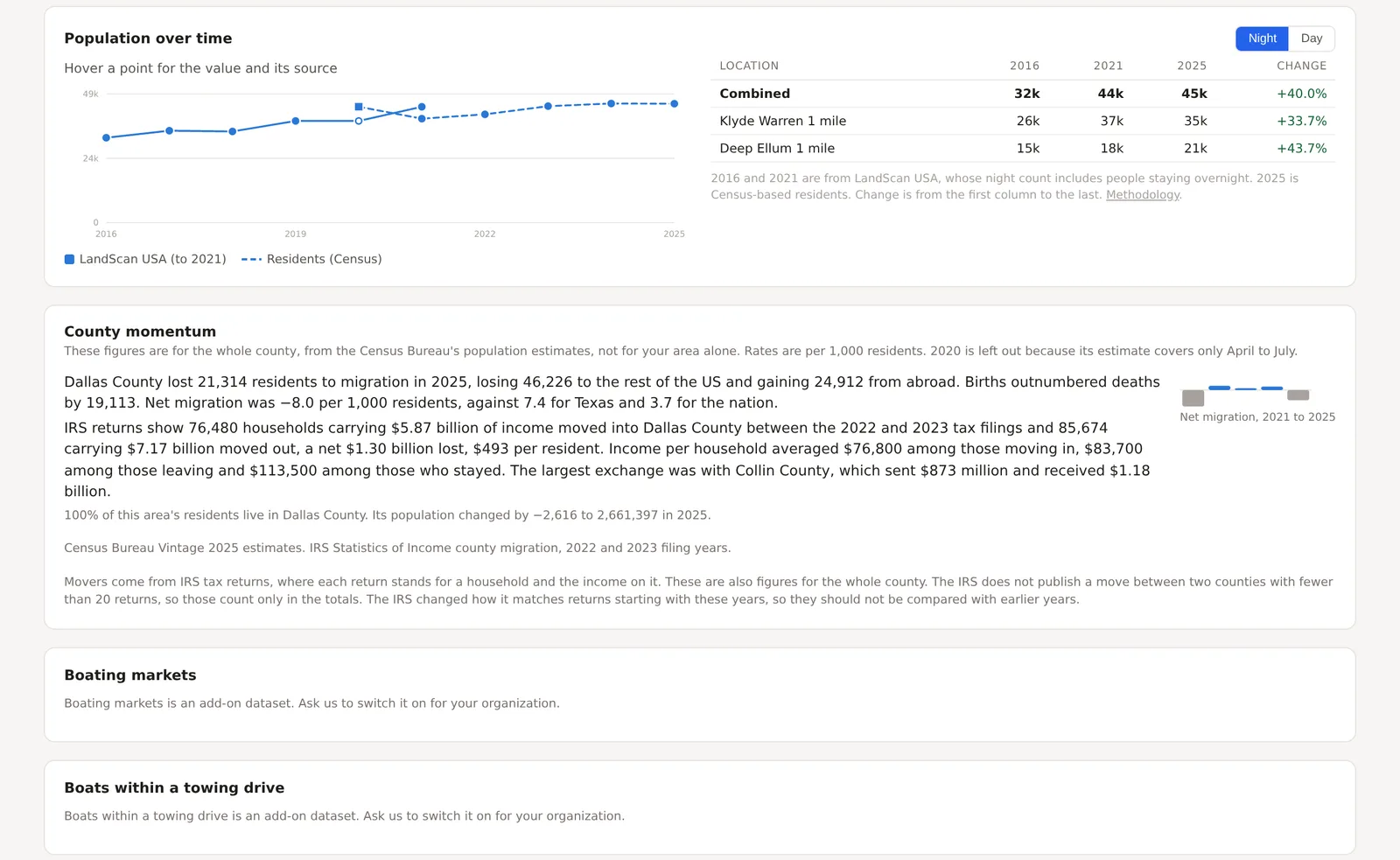Click the Boats within a towing drive heading
This screenshot has height=860, width=1400.
point(174,788)
